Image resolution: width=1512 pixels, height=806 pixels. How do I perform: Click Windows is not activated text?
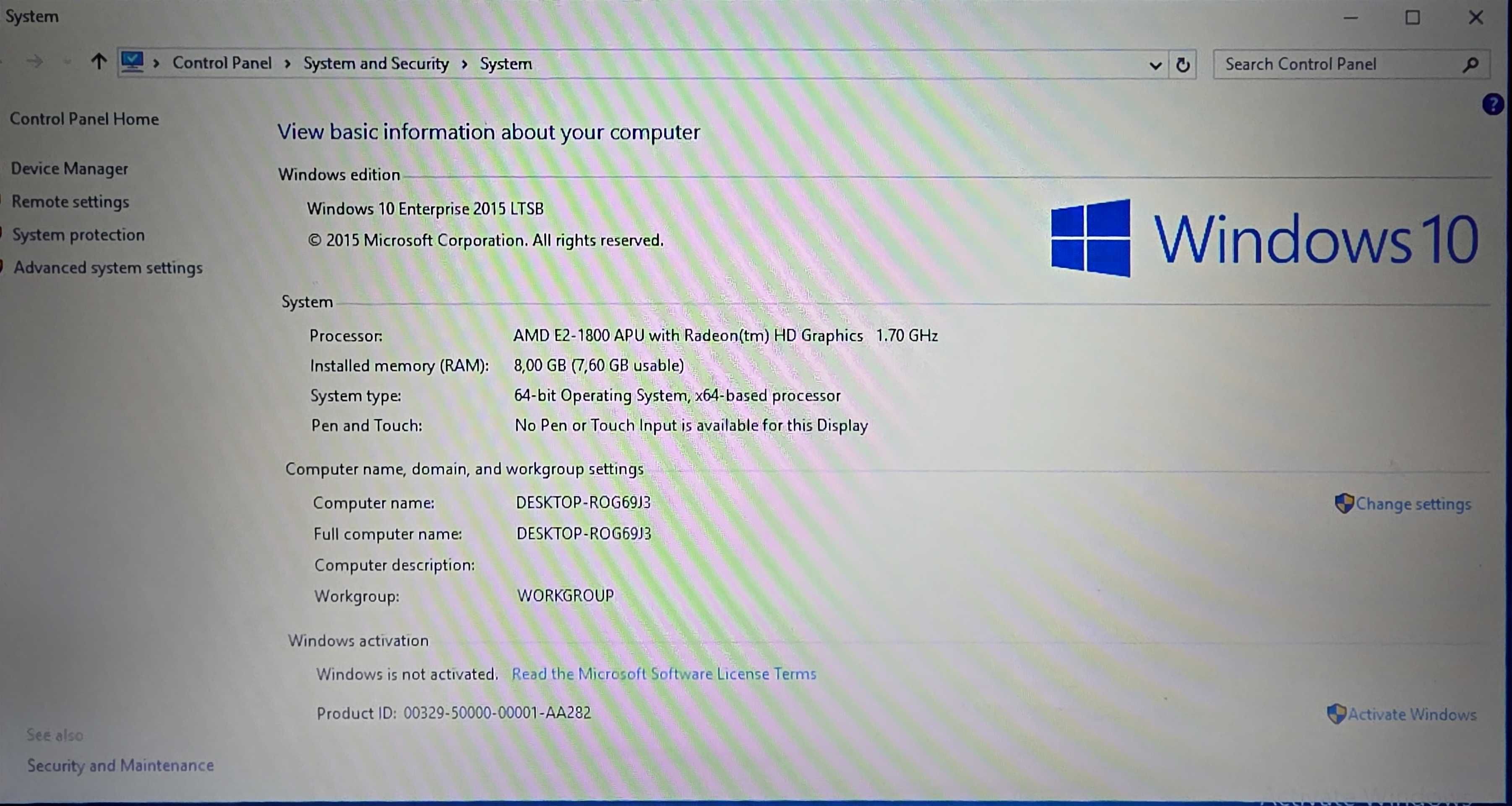click(407, 674)
